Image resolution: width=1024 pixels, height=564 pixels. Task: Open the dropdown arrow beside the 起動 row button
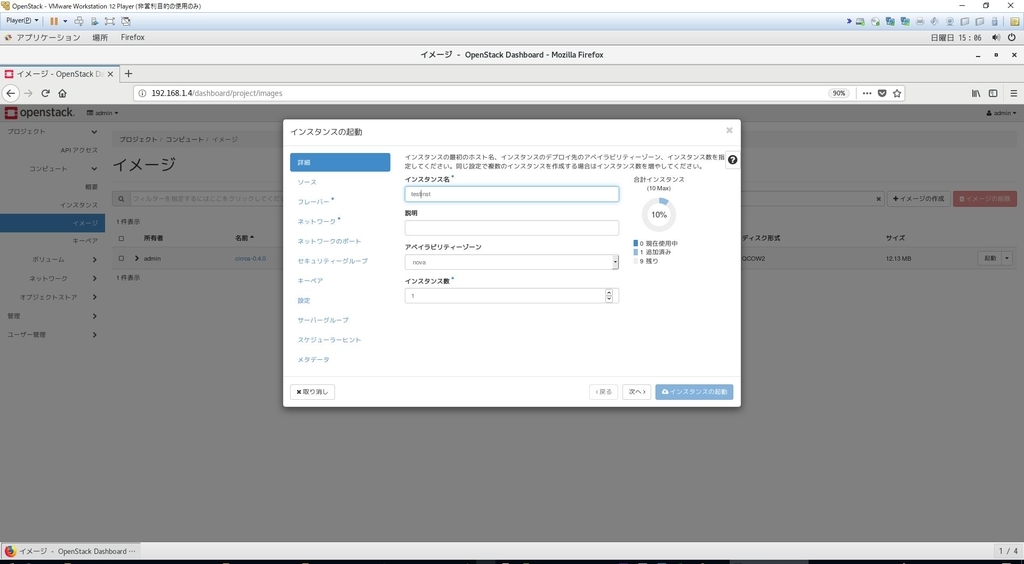tap(1007, 258)
